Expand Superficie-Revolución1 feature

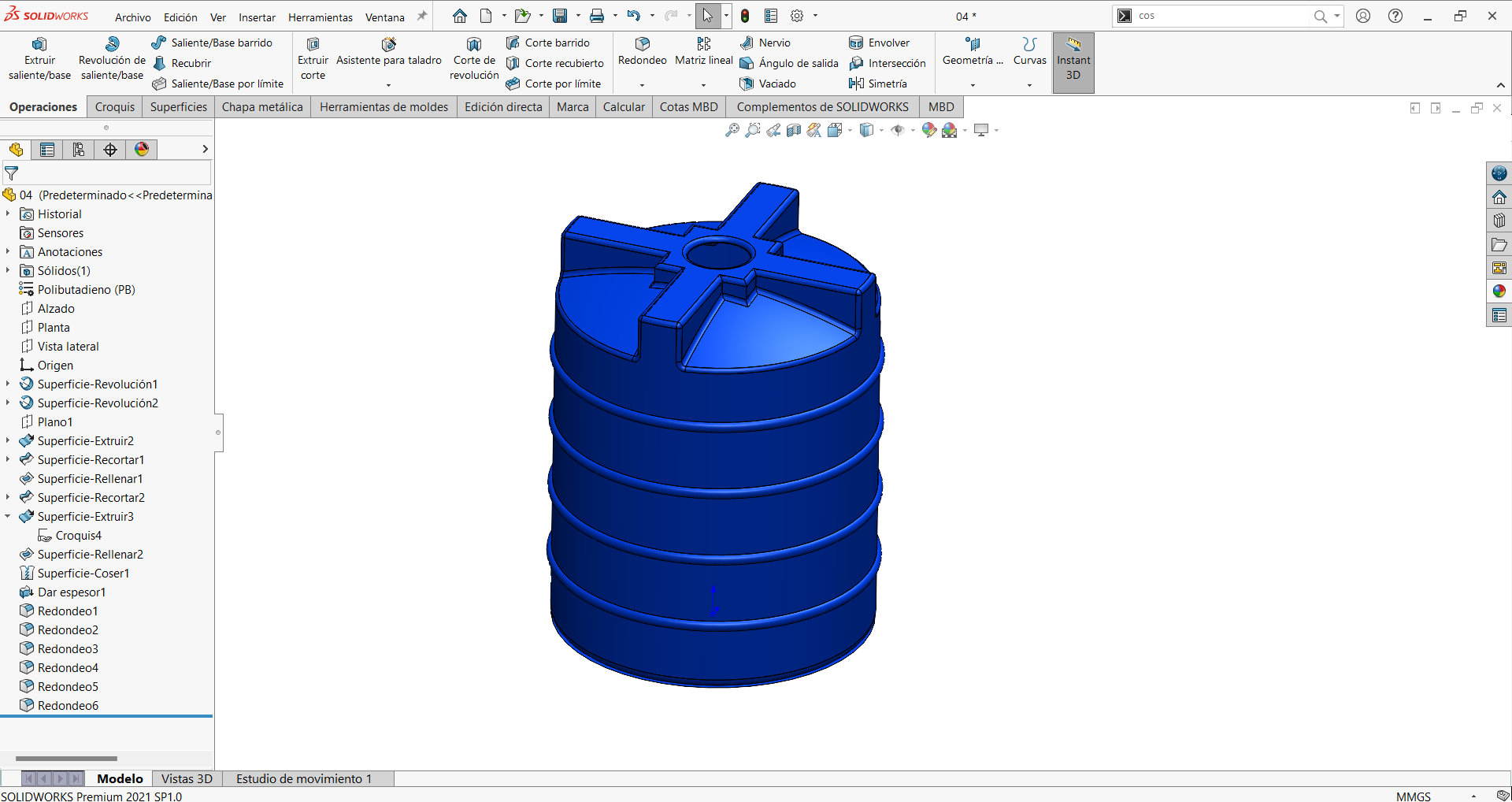[x=8, y=384]
